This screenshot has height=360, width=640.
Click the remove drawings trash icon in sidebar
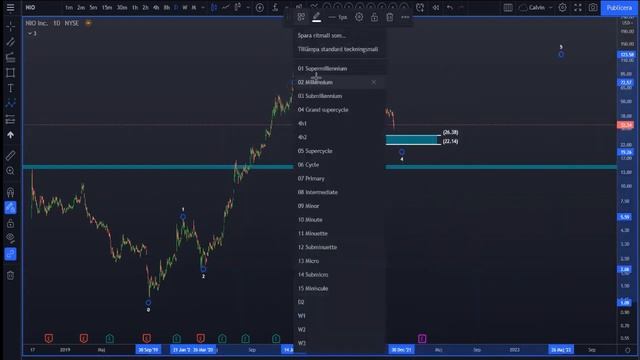pyautogui.click(x=11, y=276)
